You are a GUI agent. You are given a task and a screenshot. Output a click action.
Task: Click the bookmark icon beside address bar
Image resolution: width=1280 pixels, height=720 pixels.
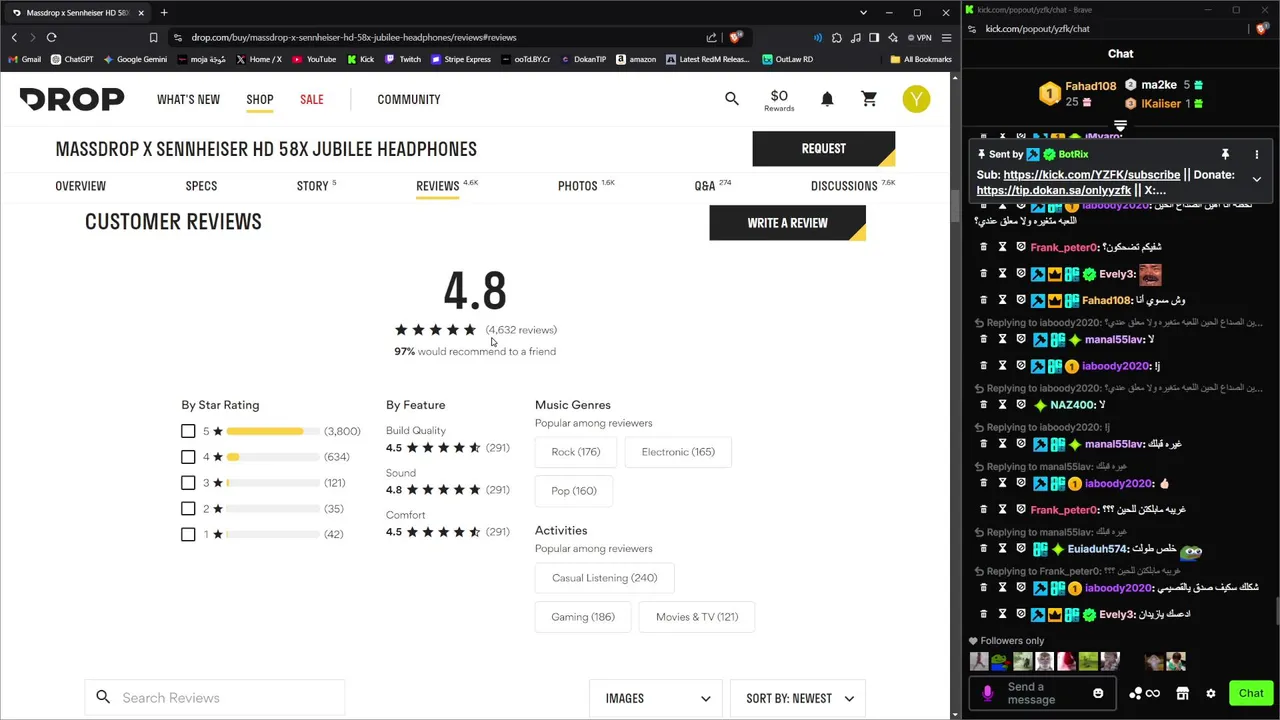pyautogui.click(x=153, y=37)
